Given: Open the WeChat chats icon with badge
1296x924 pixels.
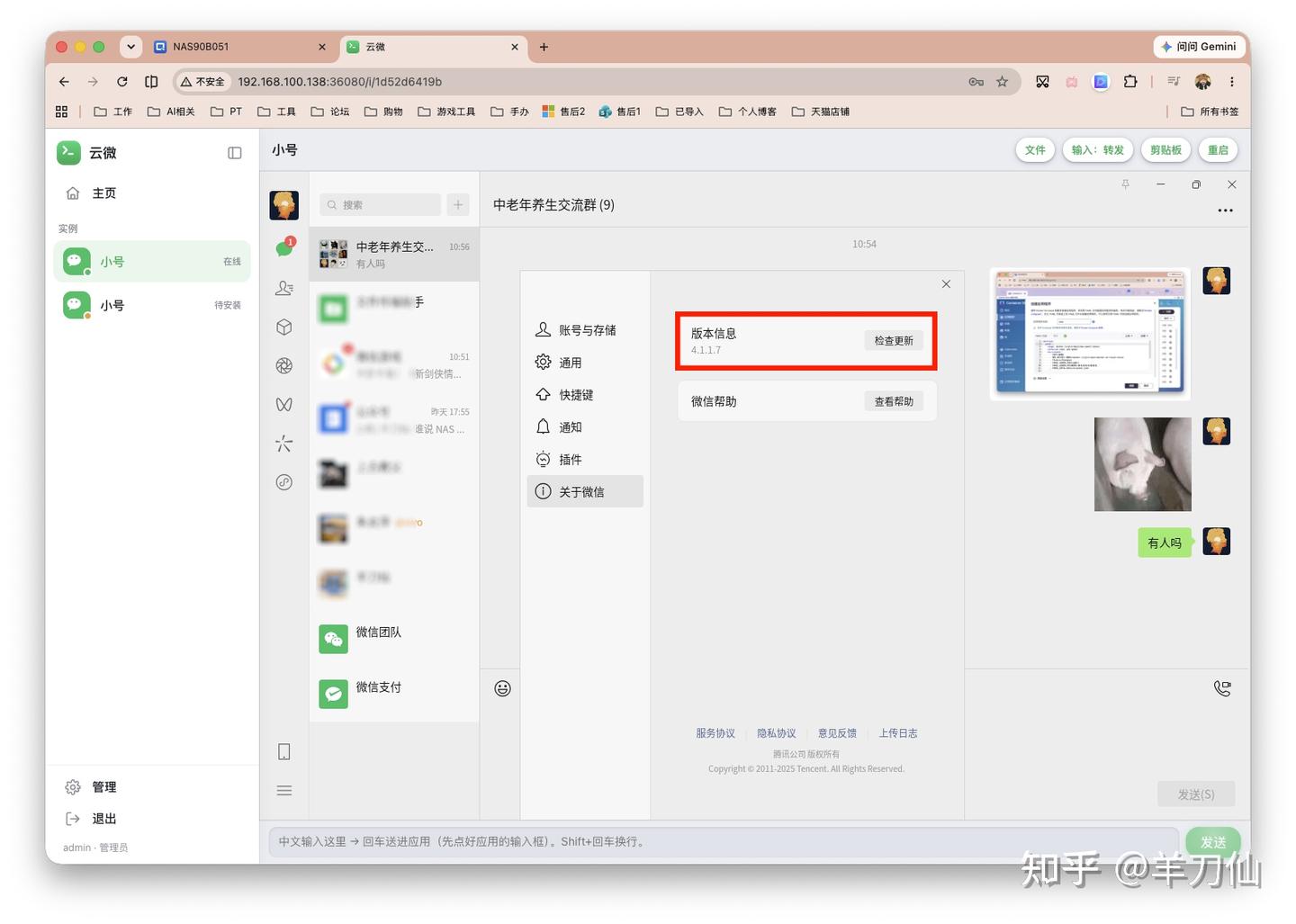Looking at the screenshot, I should [284, 247].
